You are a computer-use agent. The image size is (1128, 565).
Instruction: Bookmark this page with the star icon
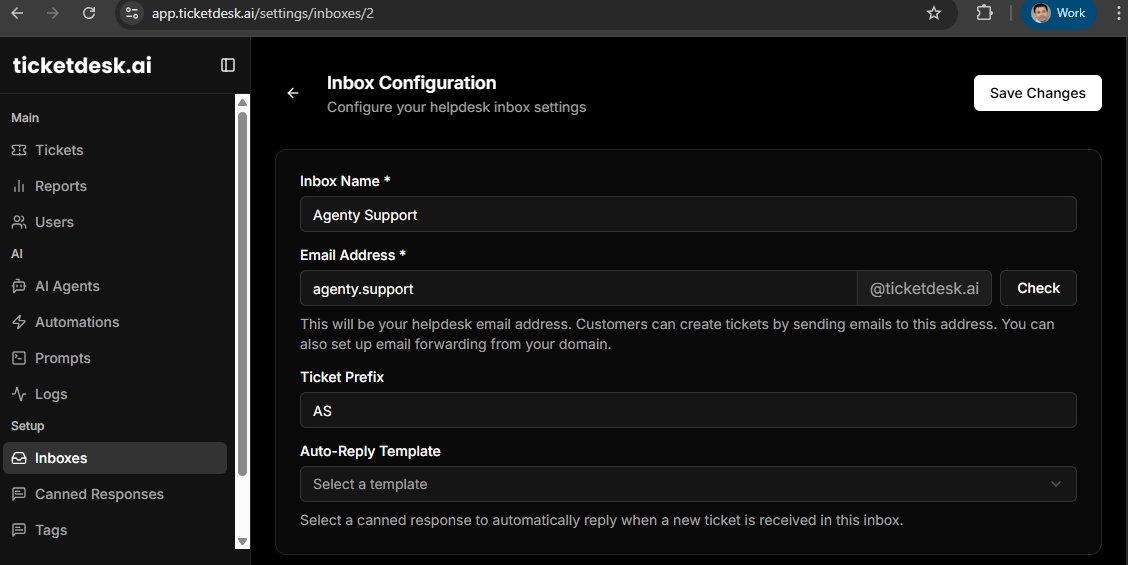coord(934,13)
